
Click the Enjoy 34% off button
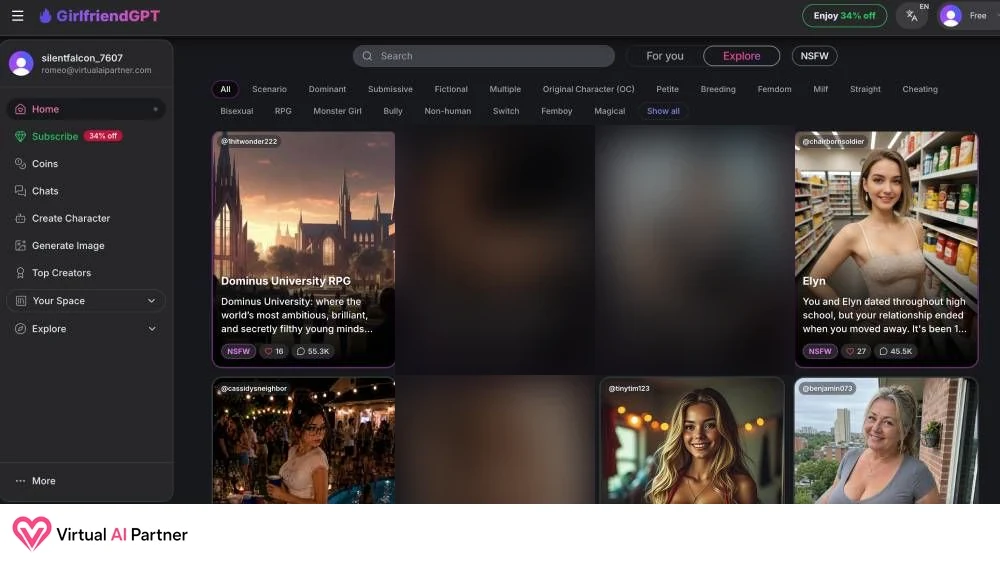pos(844,16)
